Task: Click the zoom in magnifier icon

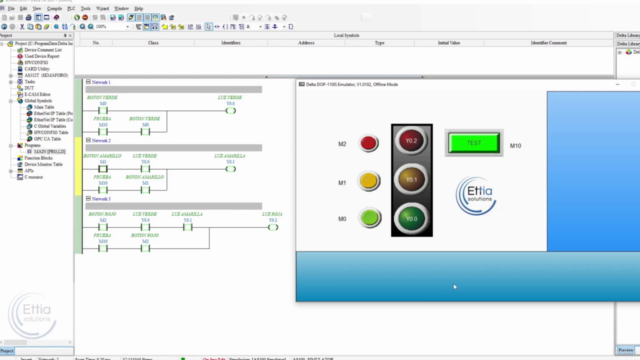Action: pyautogui.click(x=82, y=27)
